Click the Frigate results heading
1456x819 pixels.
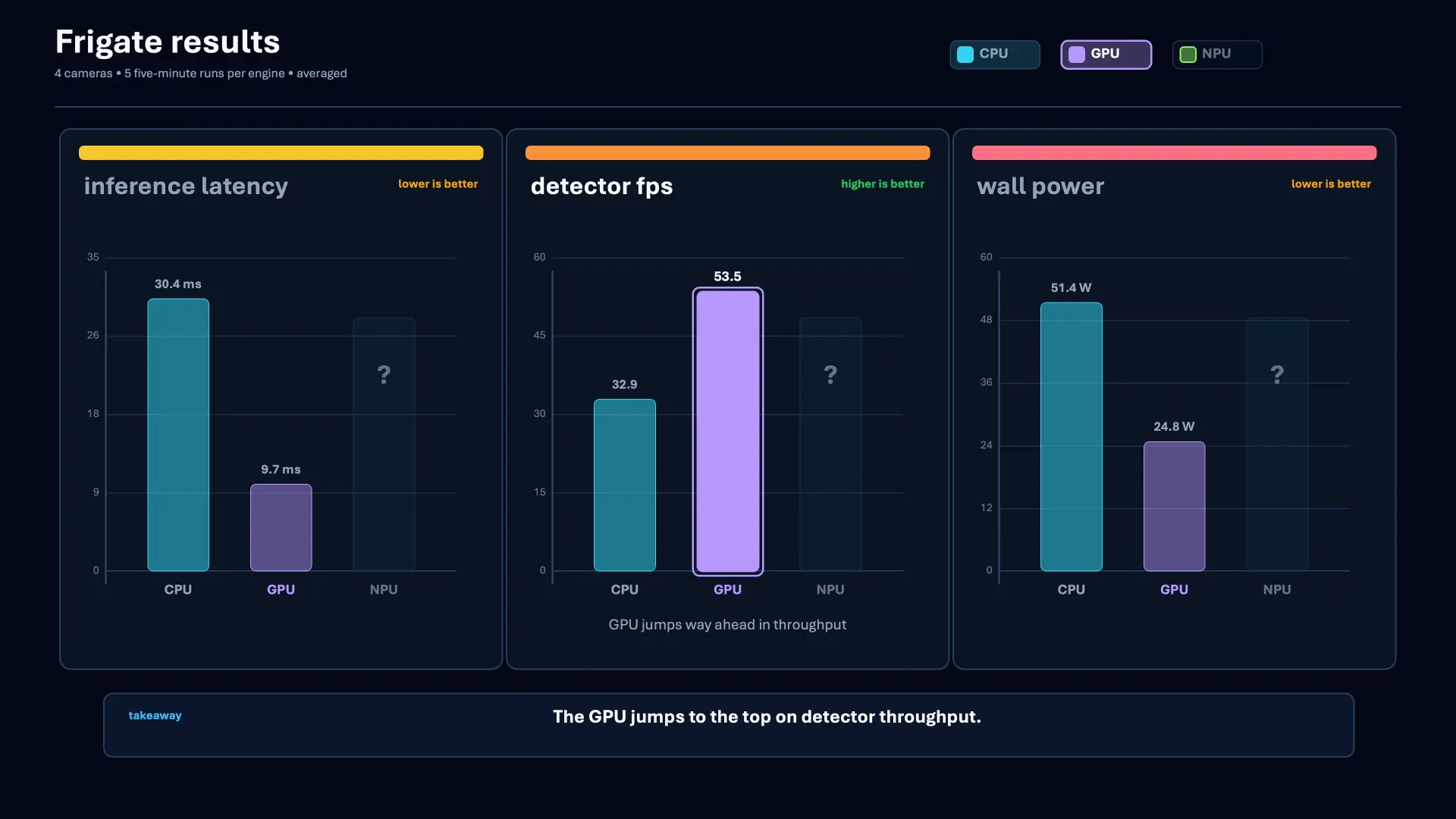[x=168, y=42]
